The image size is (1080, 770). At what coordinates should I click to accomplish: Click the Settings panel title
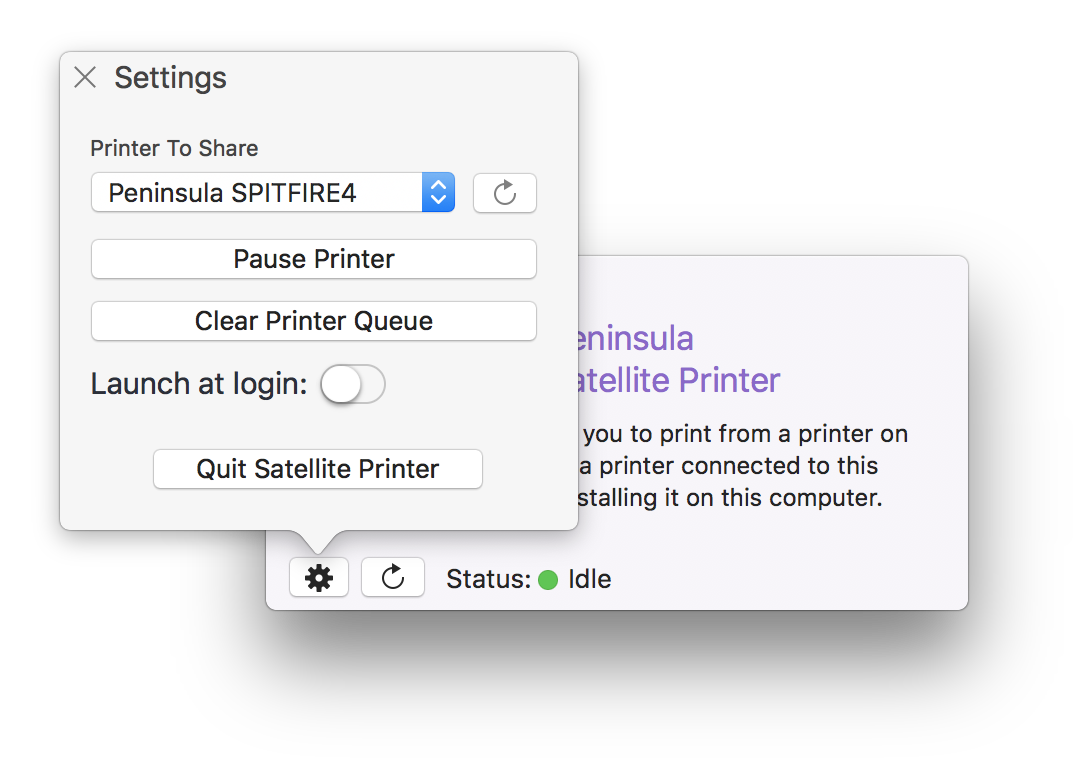pyautogui.click(x=170, y=78)
